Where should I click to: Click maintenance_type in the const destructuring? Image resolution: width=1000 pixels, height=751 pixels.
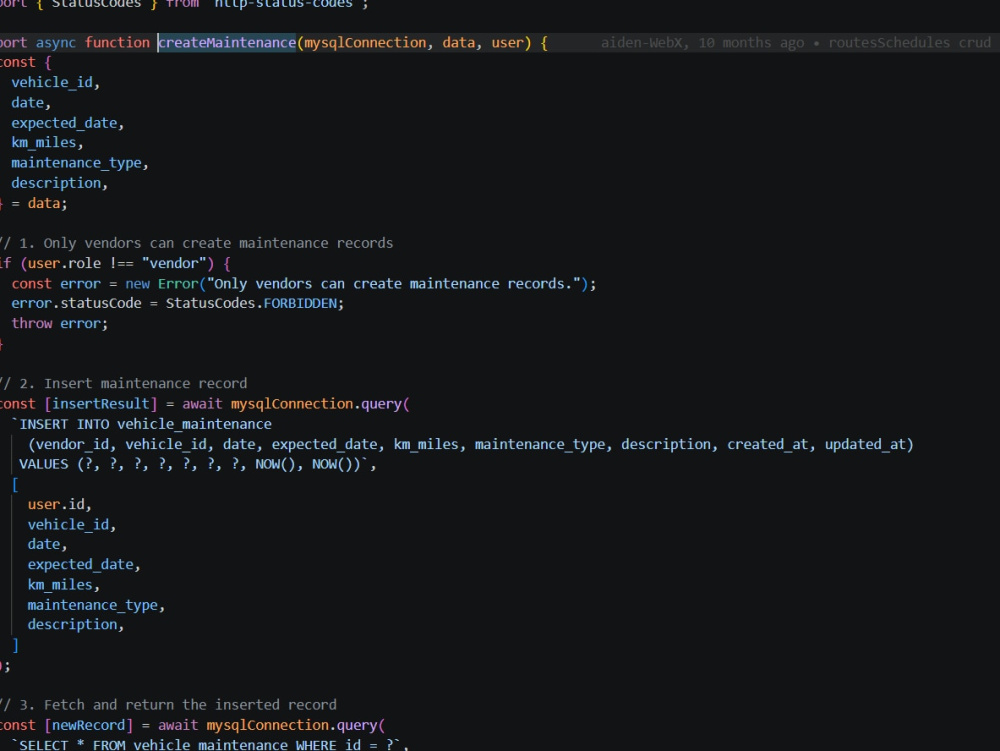click(x=76, y=163)
